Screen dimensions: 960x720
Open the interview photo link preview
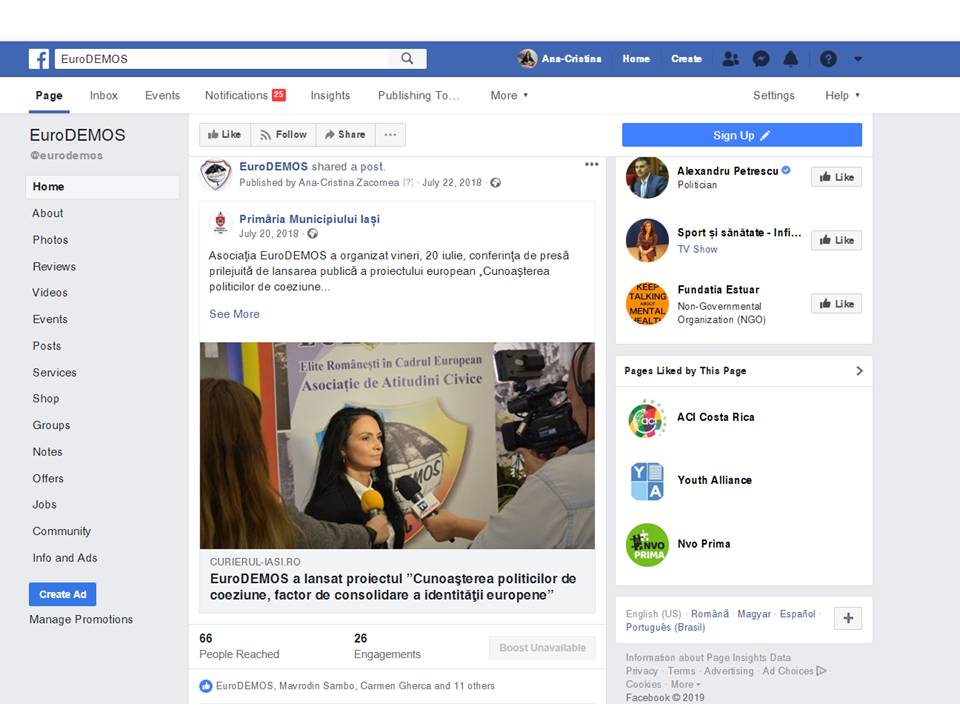coord(397,445)
